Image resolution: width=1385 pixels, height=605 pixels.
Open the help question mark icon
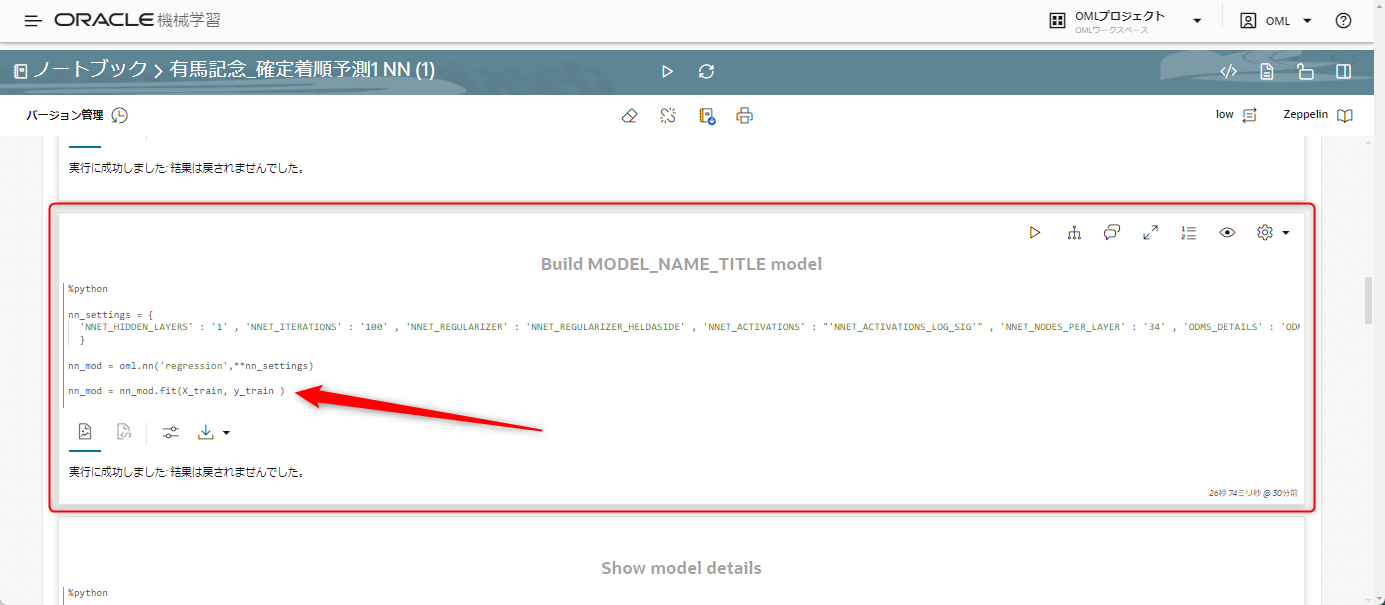(1343, 21)
